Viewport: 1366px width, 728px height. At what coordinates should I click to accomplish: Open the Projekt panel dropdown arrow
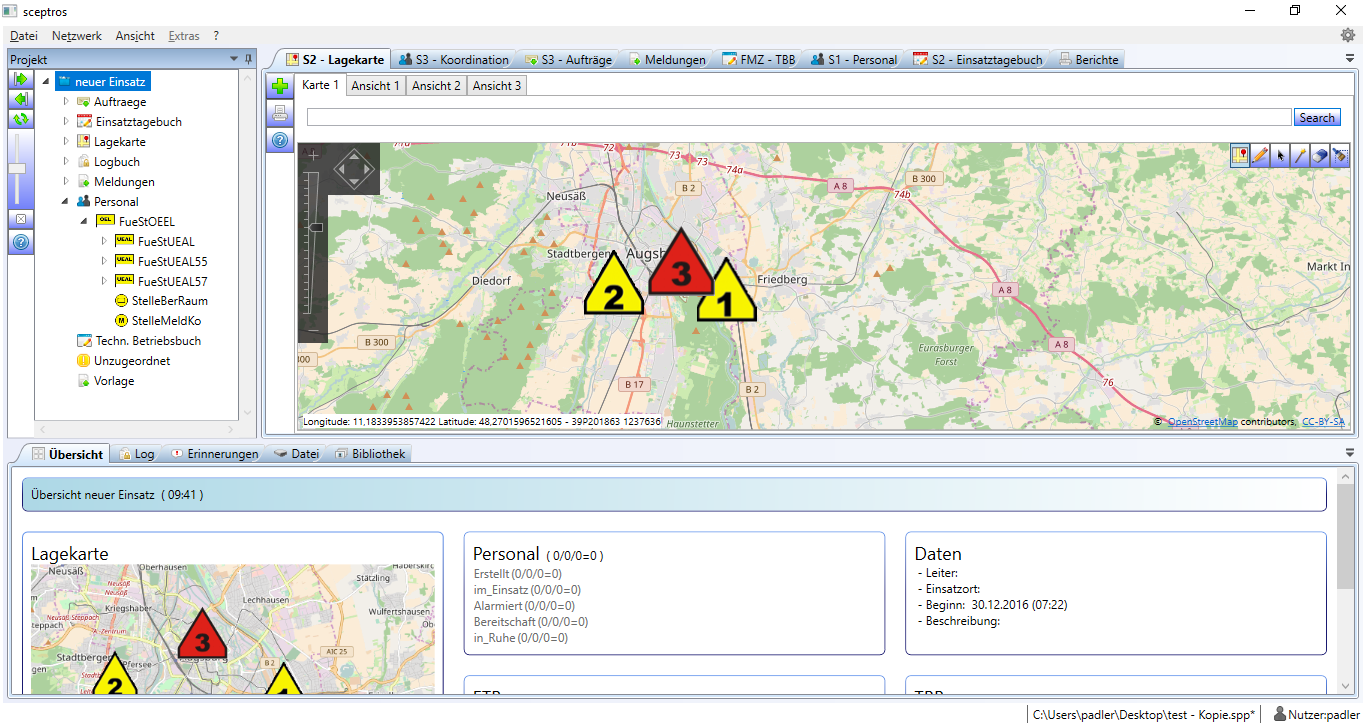tap(234, 59)
